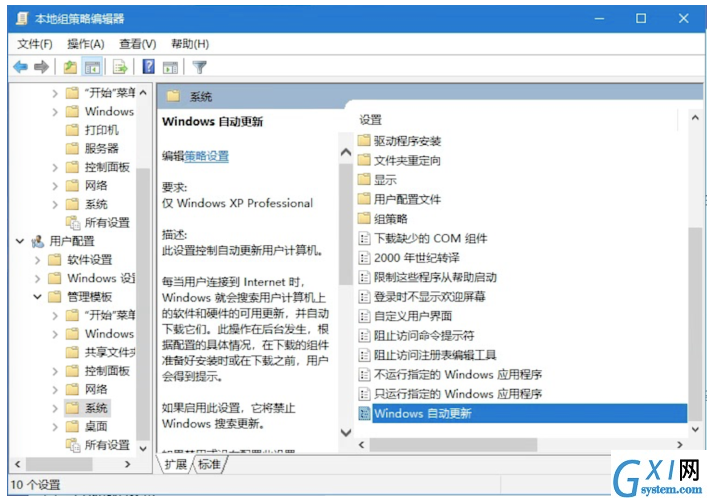Expand the upper 网络 tree node
Image resolution: width=709 pixels, height=498 pixels.
coord(55,185)
